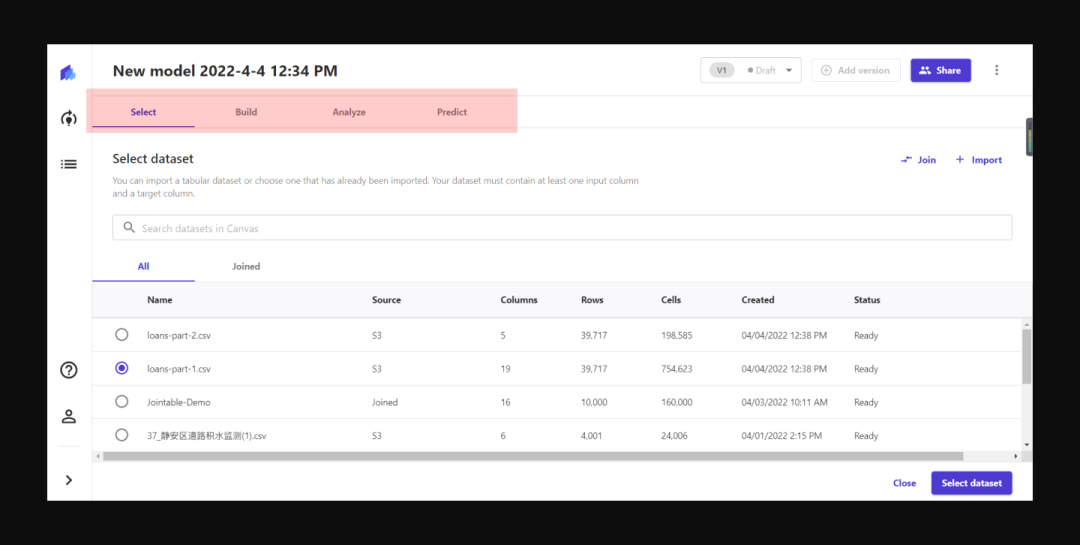The image size is (1080, 545).
Task: Switch to the Build tab
Action: (246, 112)
